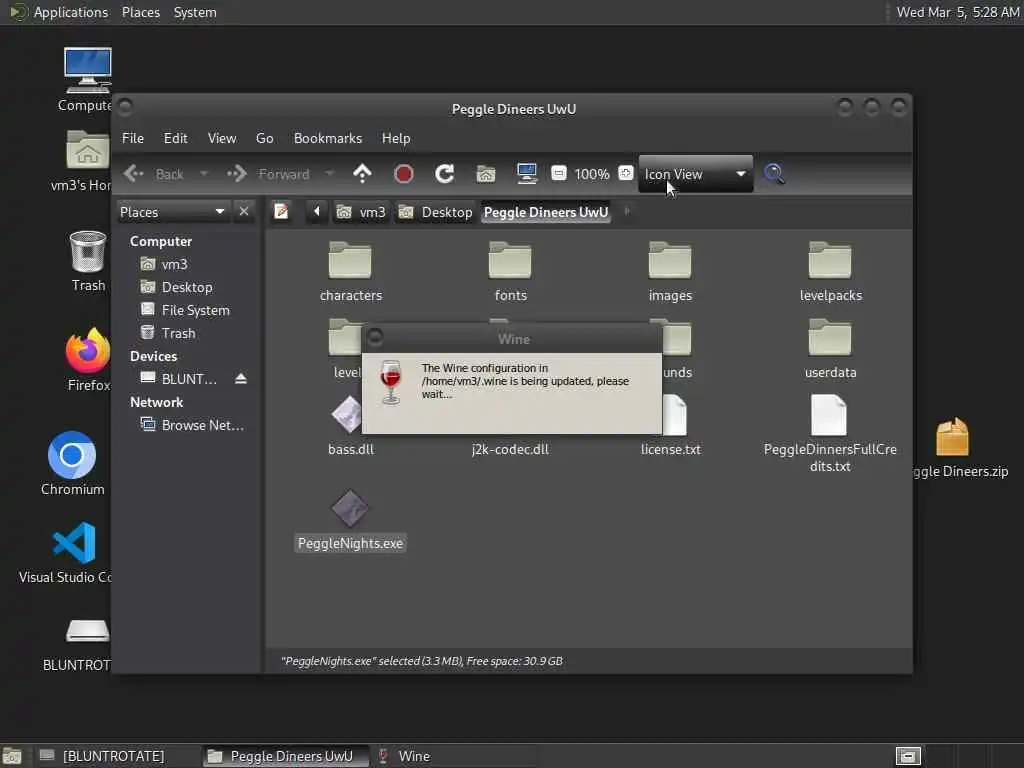Open the Edit menu
The image size is (1024, 768).
(176, 138)
